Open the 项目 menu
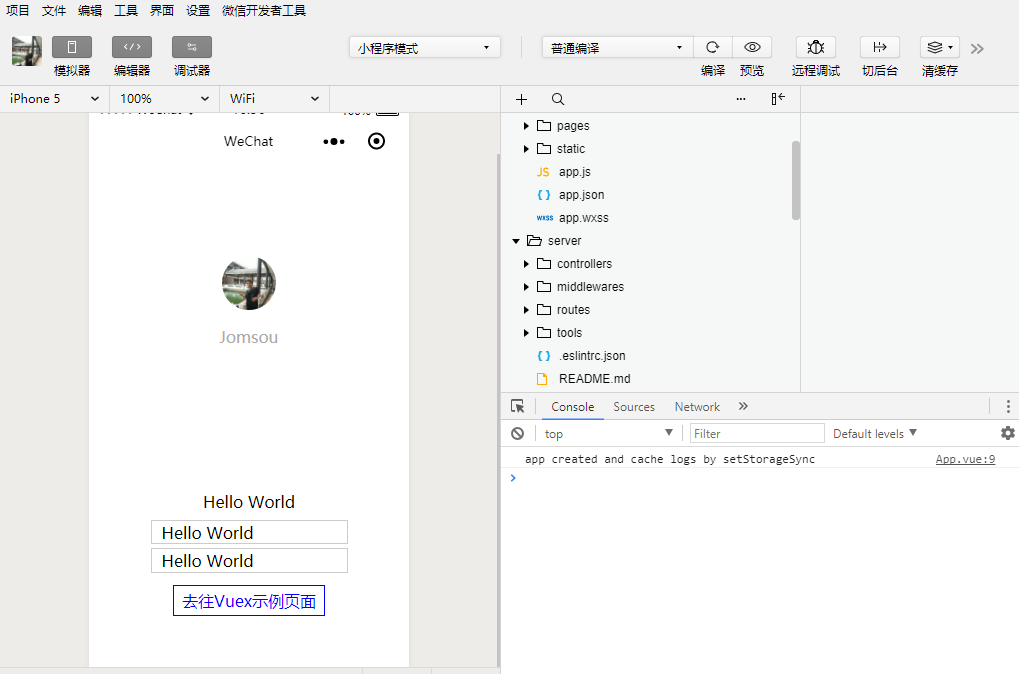This screenshot has height=674, width=1019. (x=18, y=10)
